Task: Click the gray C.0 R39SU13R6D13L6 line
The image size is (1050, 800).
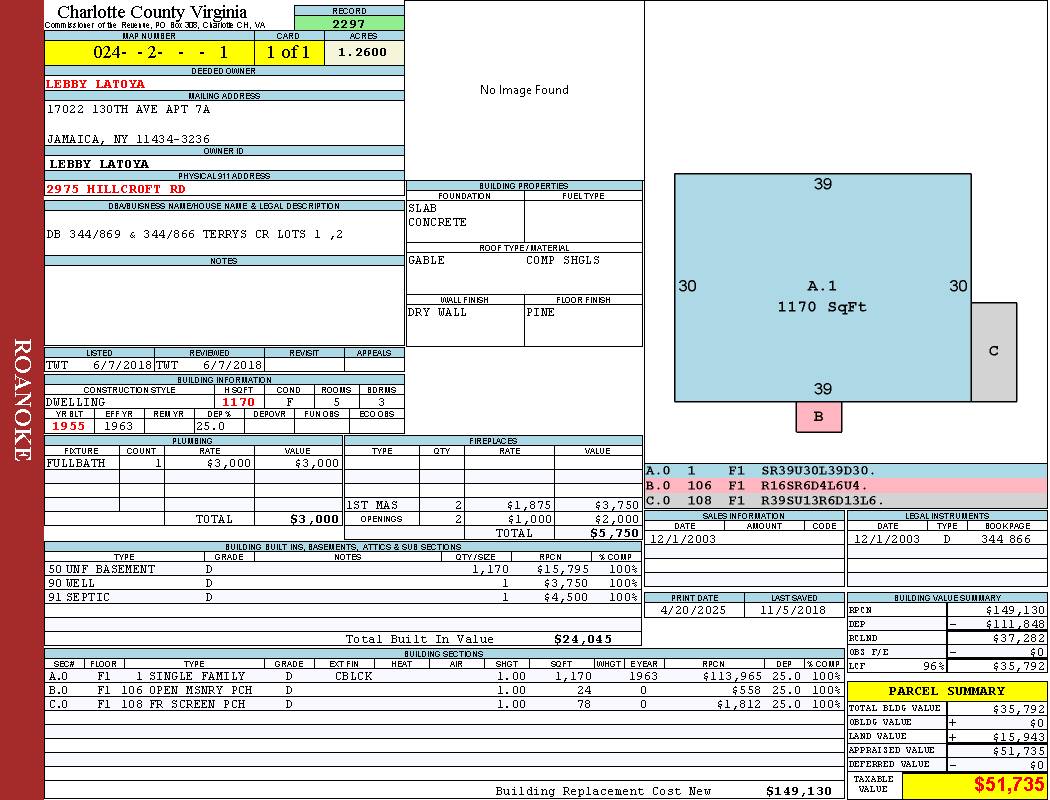Action: 846,501
